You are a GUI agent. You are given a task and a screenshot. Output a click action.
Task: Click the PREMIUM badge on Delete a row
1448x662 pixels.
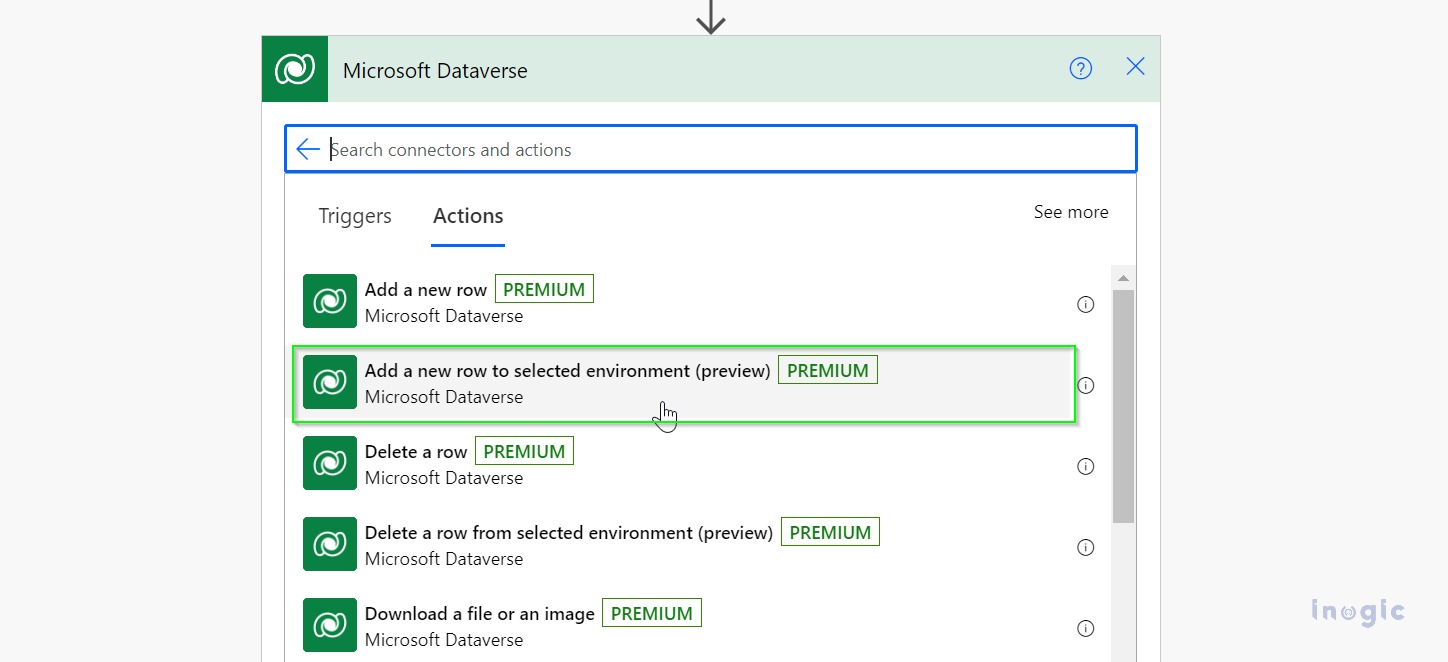(524, 451)
